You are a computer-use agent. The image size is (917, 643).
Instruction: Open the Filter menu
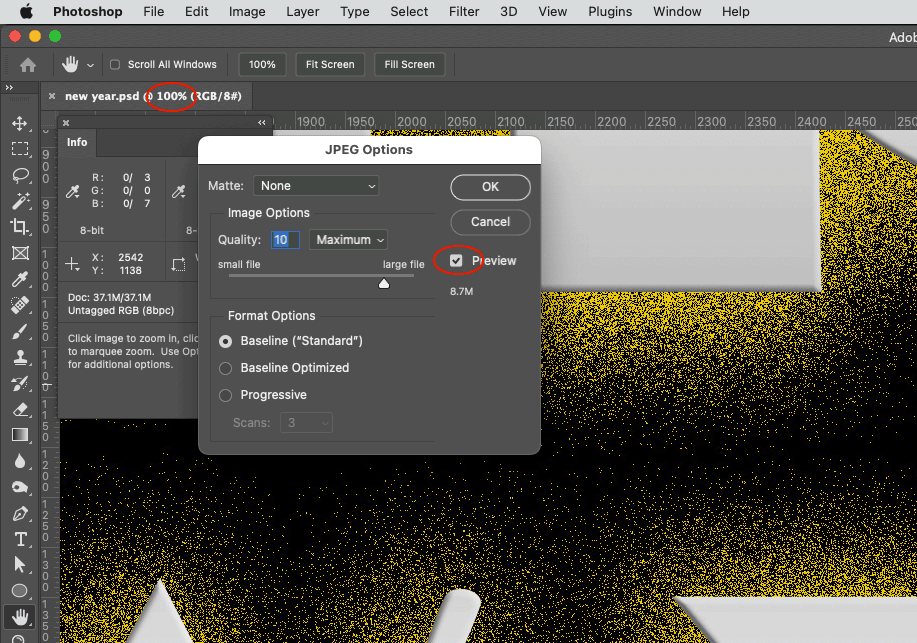pos(464,12)
